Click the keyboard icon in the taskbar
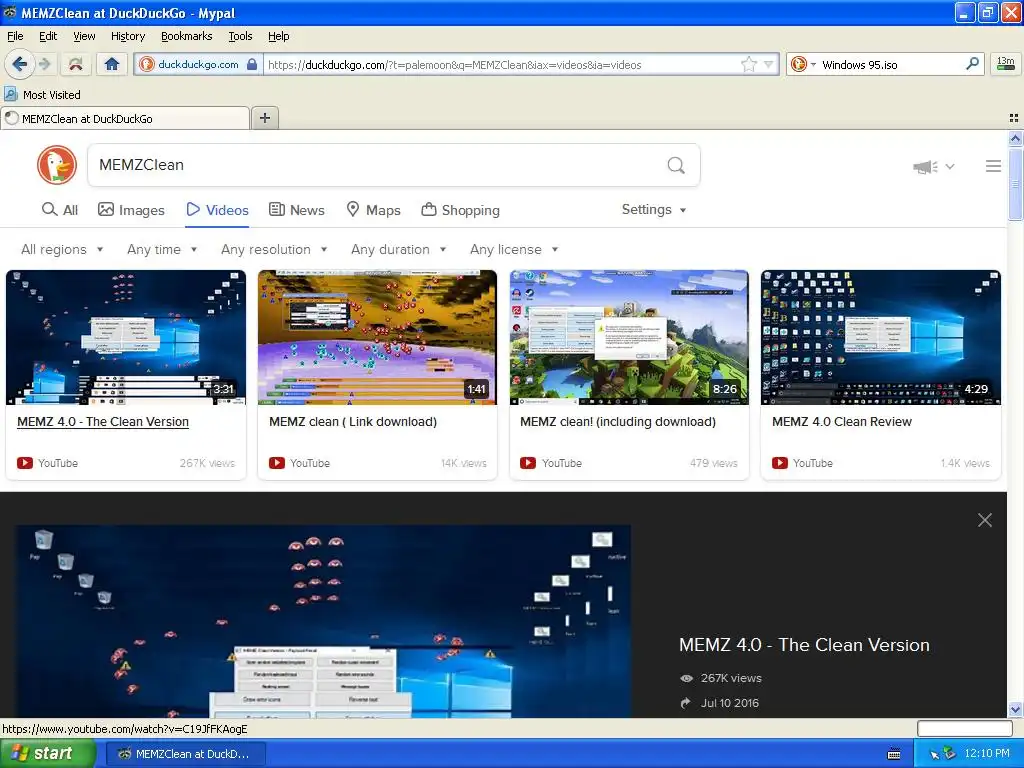Viewport: 1024px width, 768px height. (x=894, y=754)
